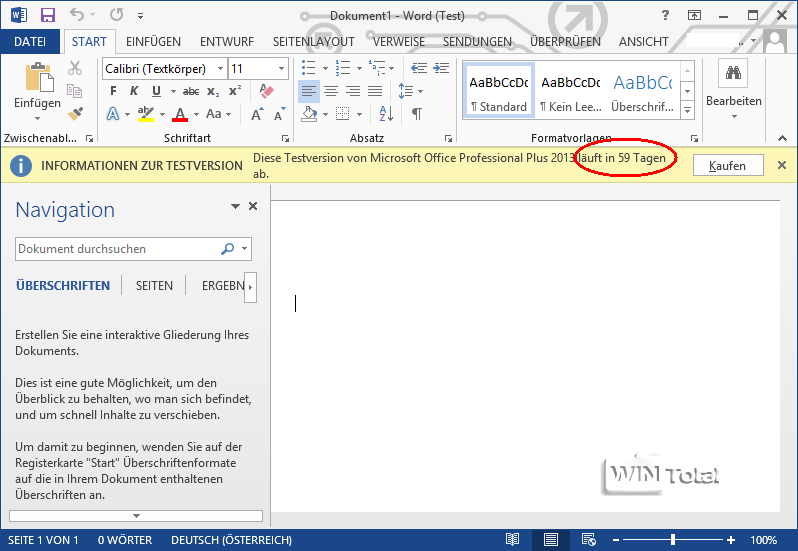Click the Bearbeiten binoculars icon
The image size is (798, 551).
pyautogui.click(x=733, y=73)
